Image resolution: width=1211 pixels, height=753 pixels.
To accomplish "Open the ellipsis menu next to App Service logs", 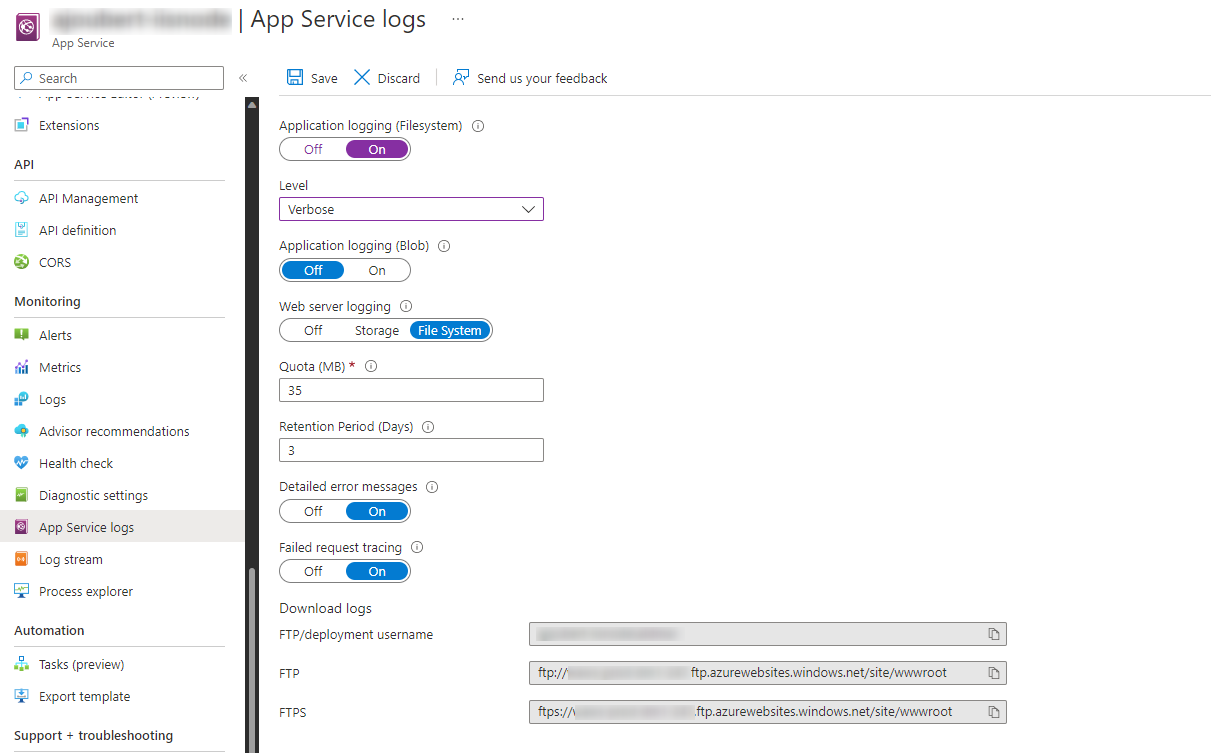I will coord(457,18).
